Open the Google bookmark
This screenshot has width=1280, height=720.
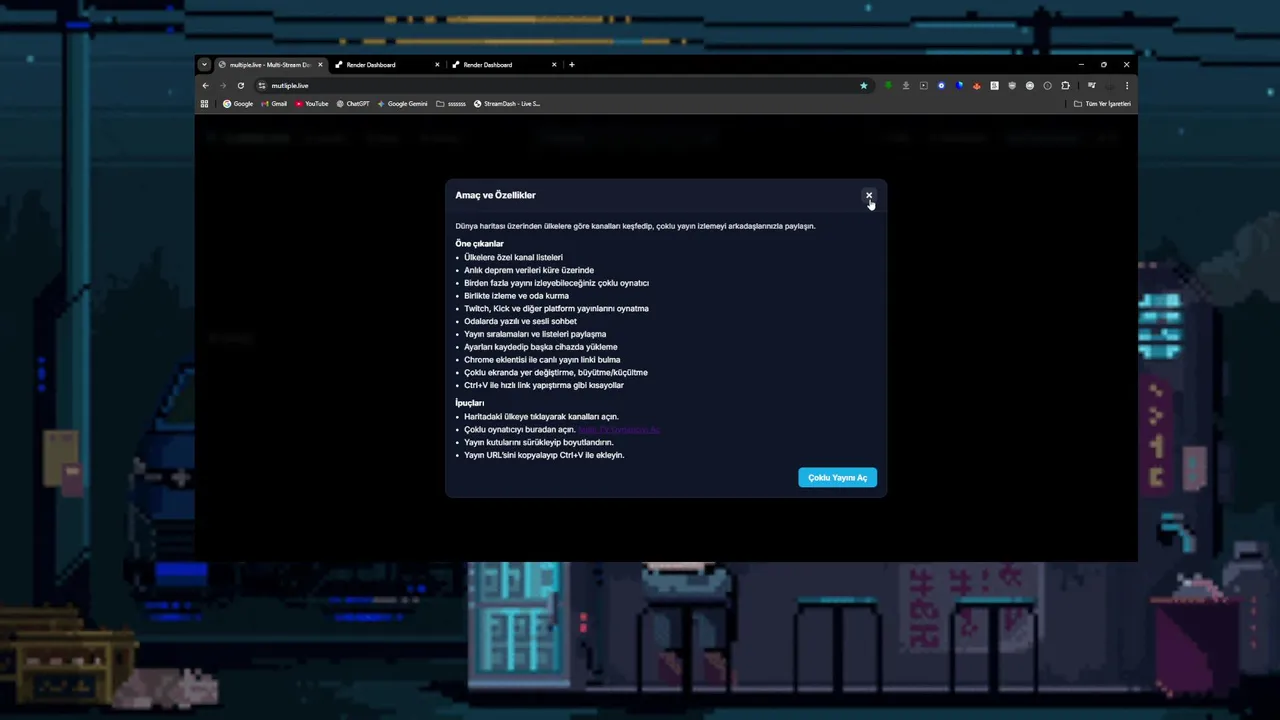238,104
